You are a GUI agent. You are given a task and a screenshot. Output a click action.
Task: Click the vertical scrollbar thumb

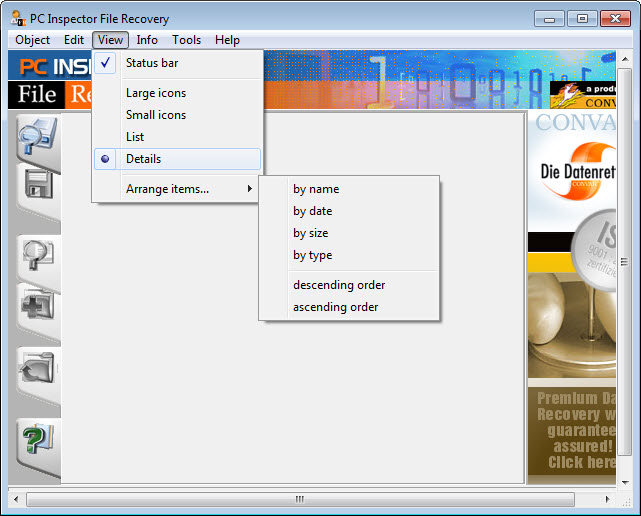click(x=624, y=262)
